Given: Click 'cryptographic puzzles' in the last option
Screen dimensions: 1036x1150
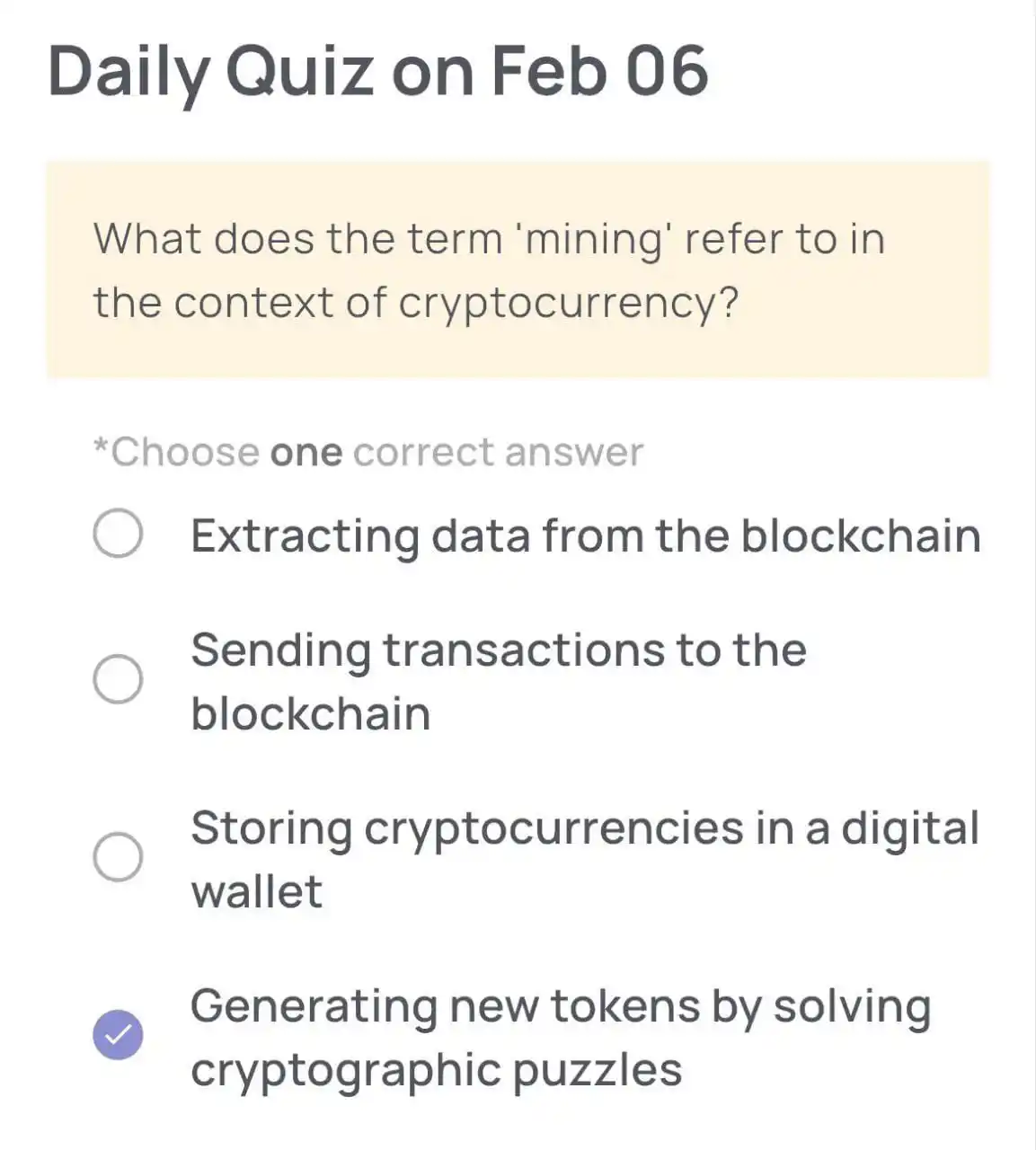Looking at the screenshot, I should (x=437, y=1072).
